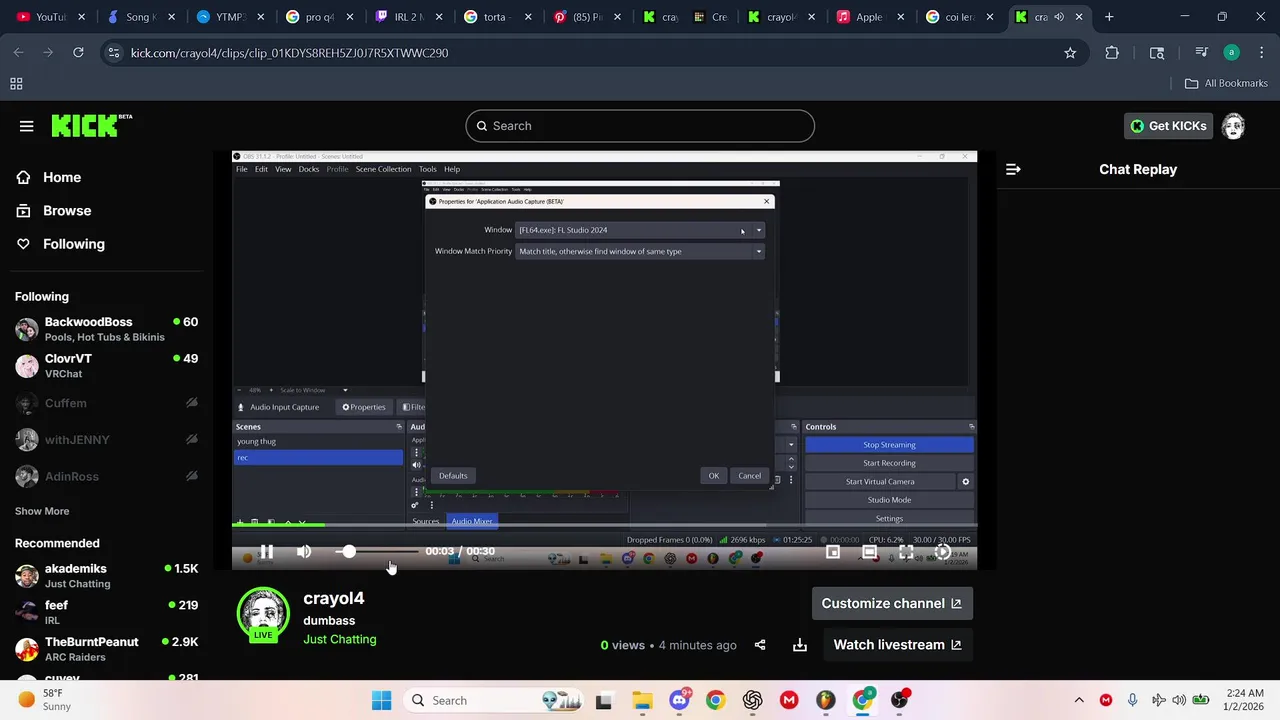Open Cuffem offline channel
The height and width of the screenshot is (720, 1280).
click(x=106, y=403)
